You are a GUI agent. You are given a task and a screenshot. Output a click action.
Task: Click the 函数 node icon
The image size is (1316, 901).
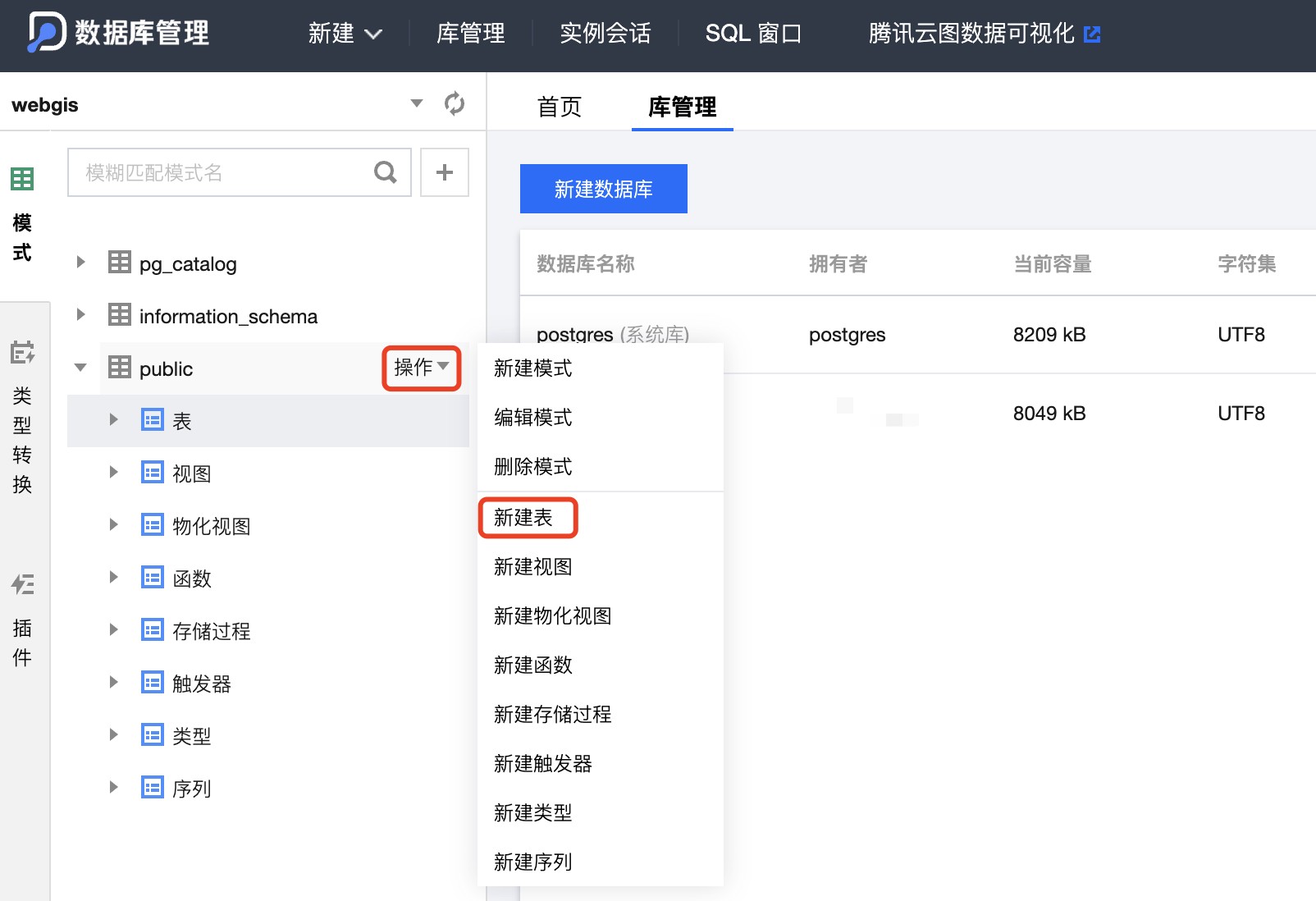[x=153, y=578]
